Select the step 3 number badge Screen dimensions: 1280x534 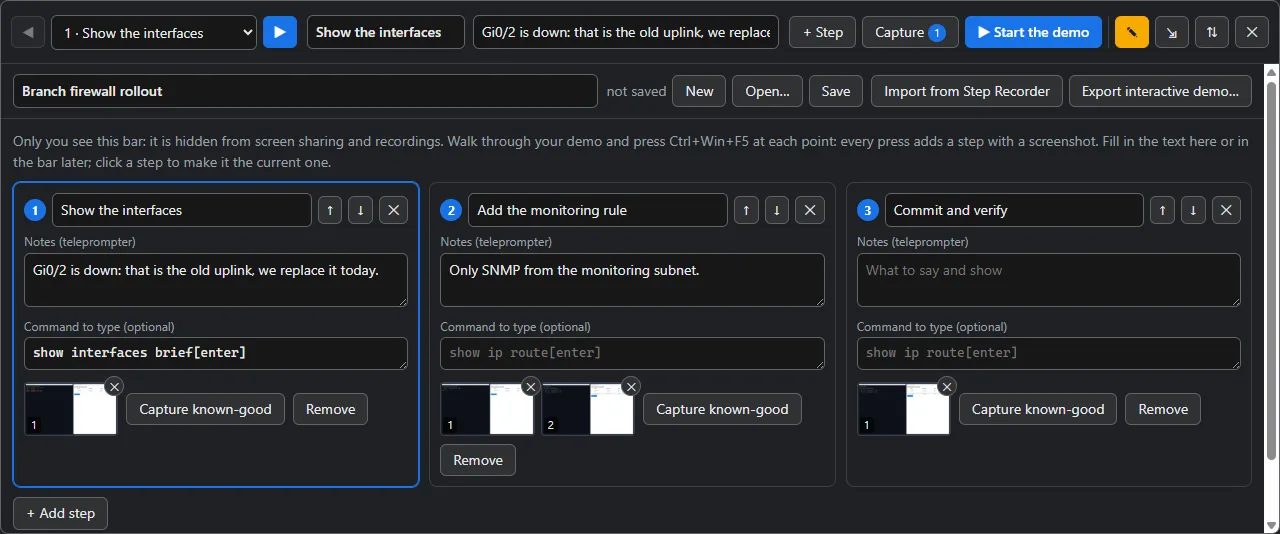coord(868,210)
